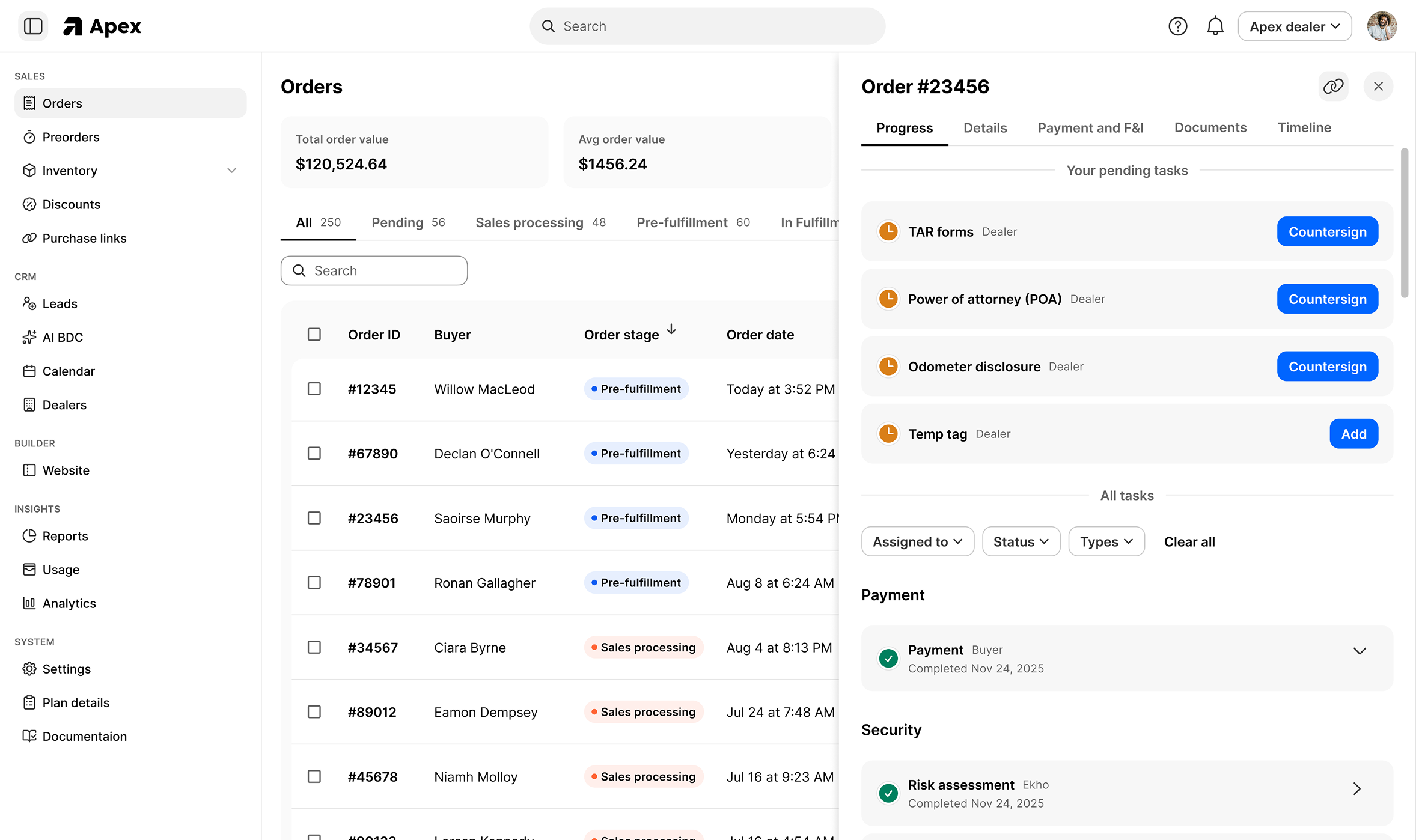
Task: Open Discounts in the Sales section
Action: pyautogui.click(x=71, y=204)
